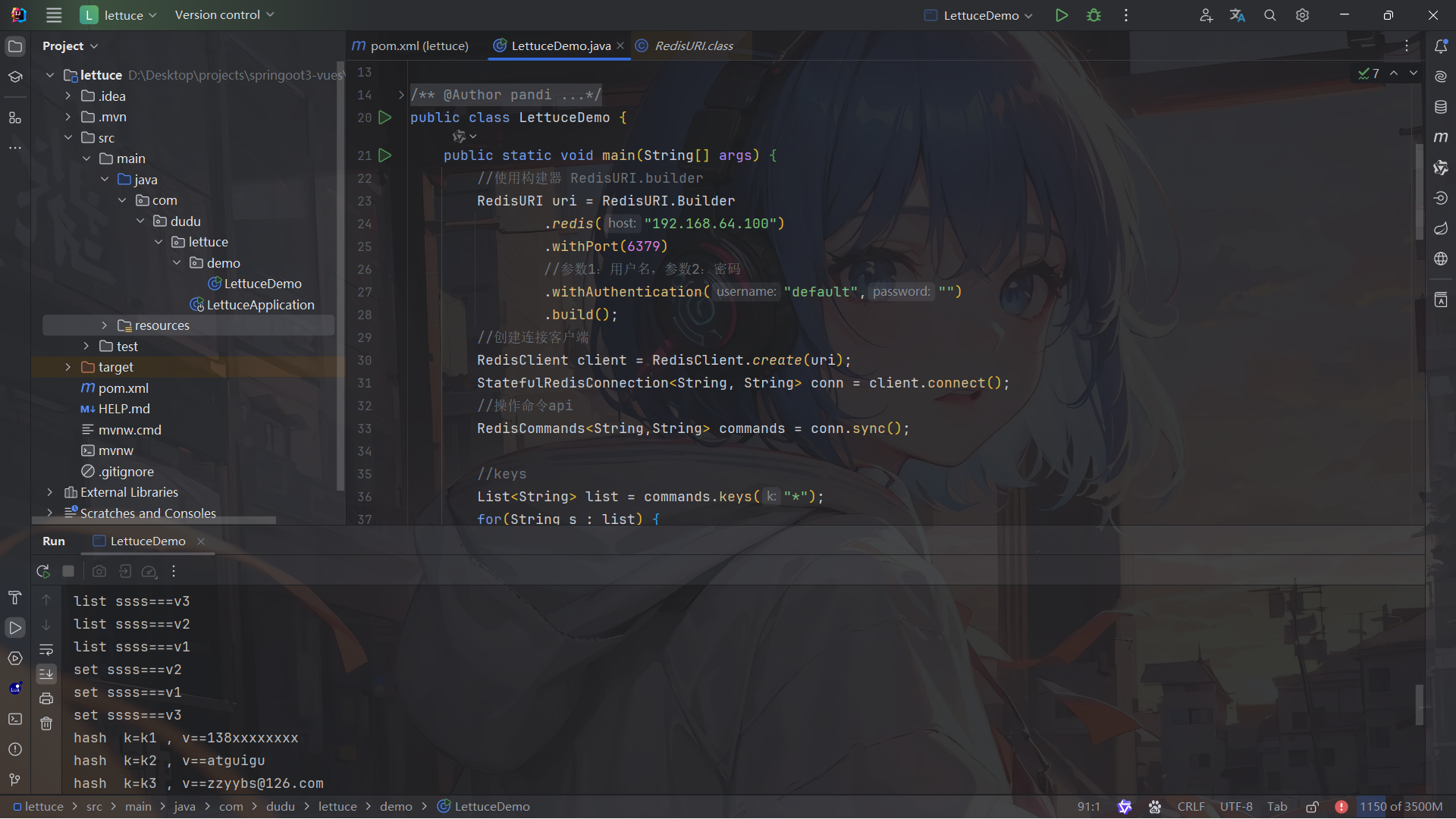Expand External Libraries node
The image size is (1456, 819).
(x=49, y=492)
